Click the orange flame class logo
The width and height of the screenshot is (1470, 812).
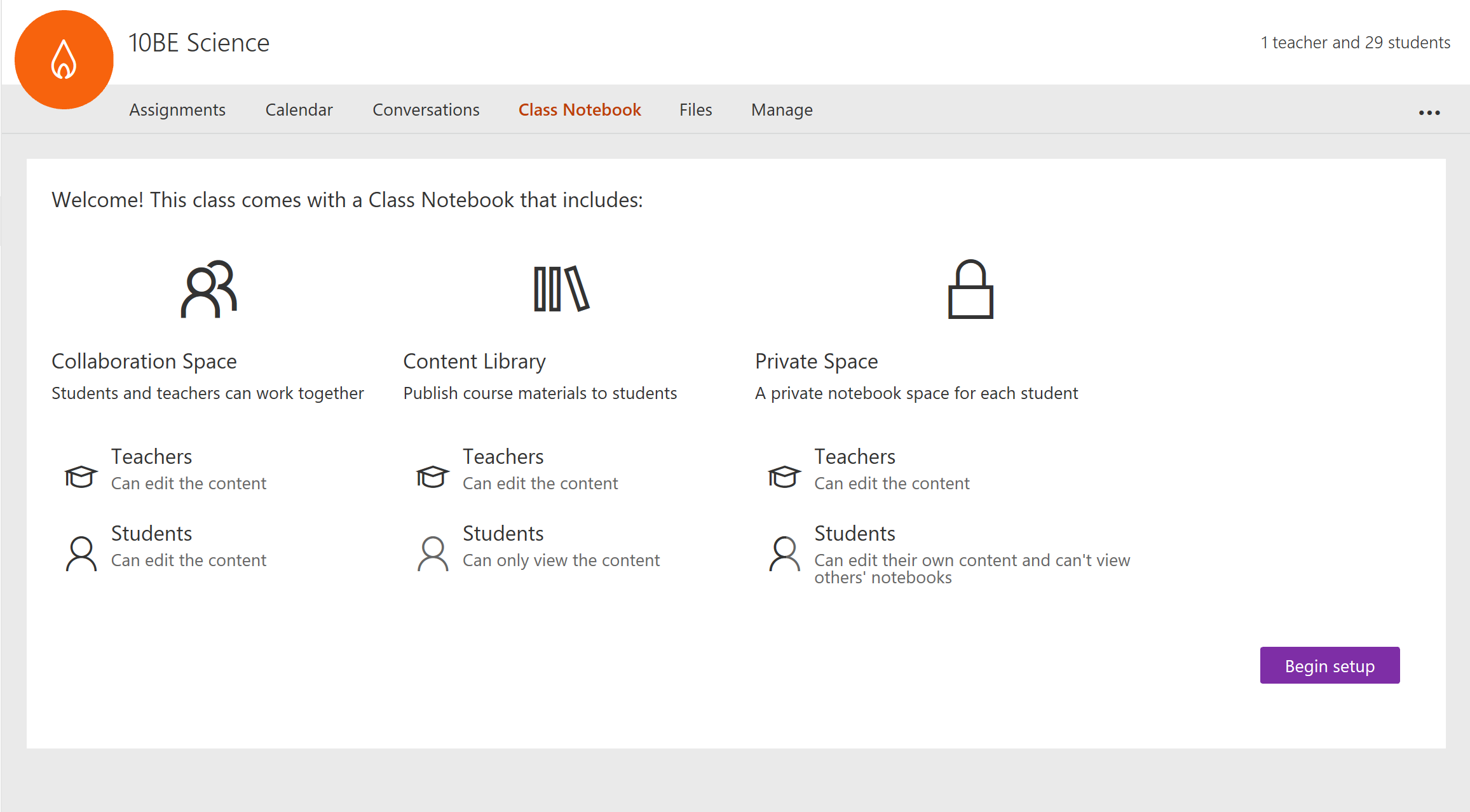point(64,60)
